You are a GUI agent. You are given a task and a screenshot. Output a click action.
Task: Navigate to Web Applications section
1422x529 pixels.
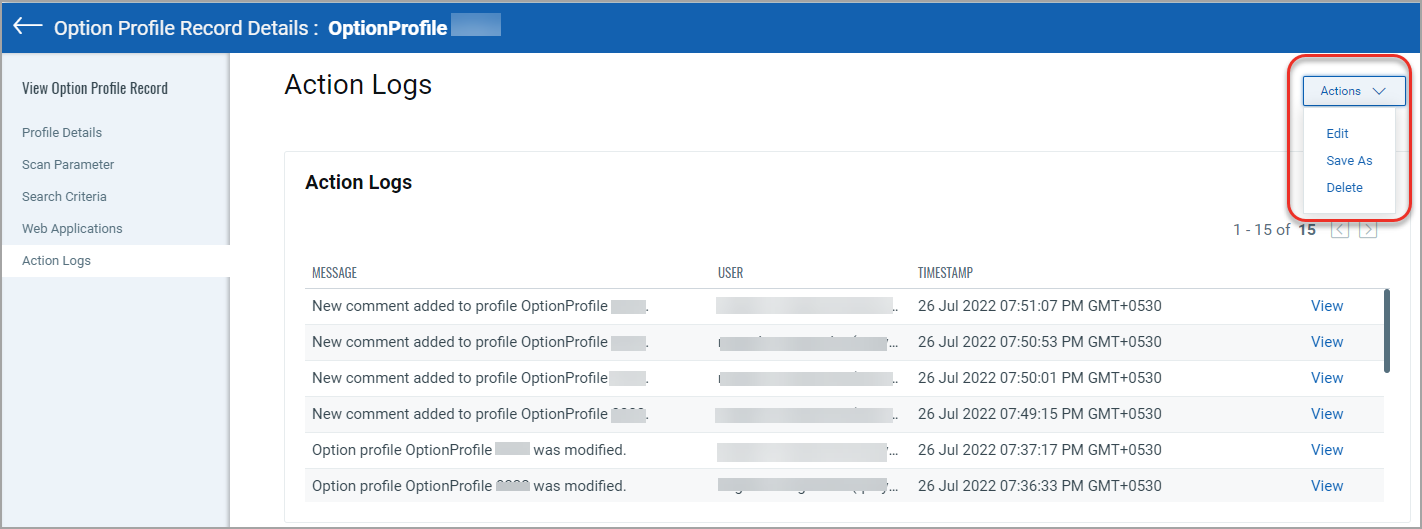[x=72, y=229]
